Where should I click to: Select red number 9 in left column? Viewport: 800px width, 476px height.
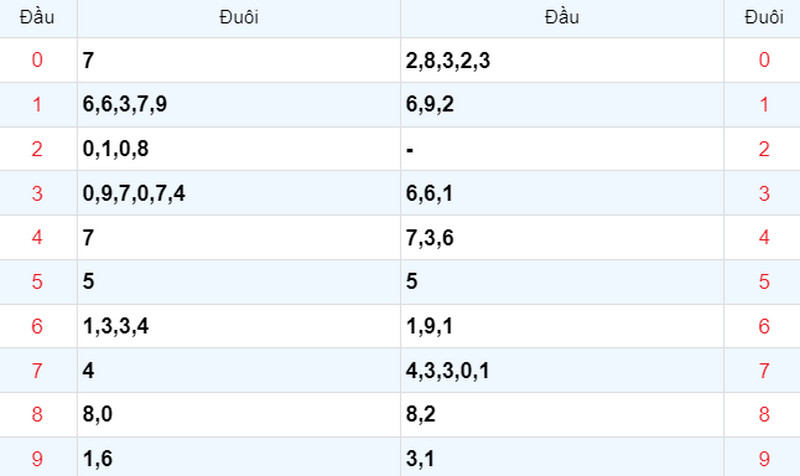tap(37, 459)
